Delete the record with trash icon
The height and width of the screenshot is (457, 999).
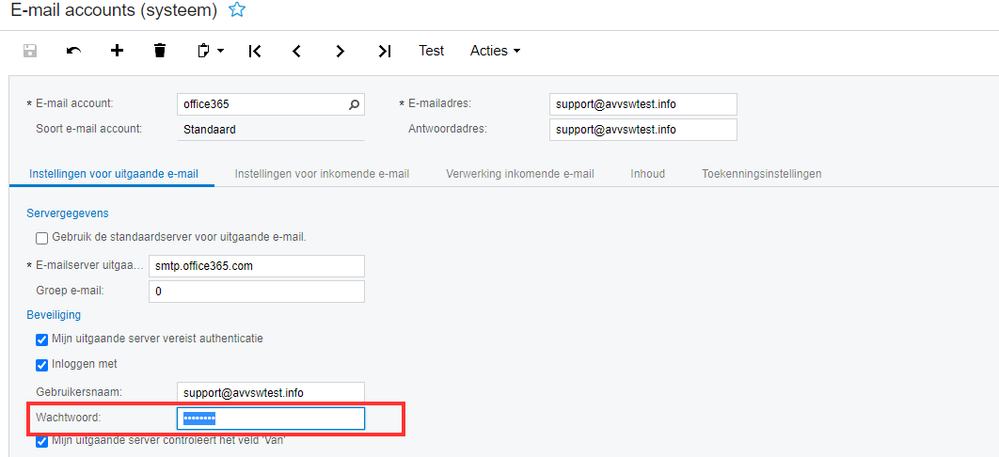pos(160,51)
